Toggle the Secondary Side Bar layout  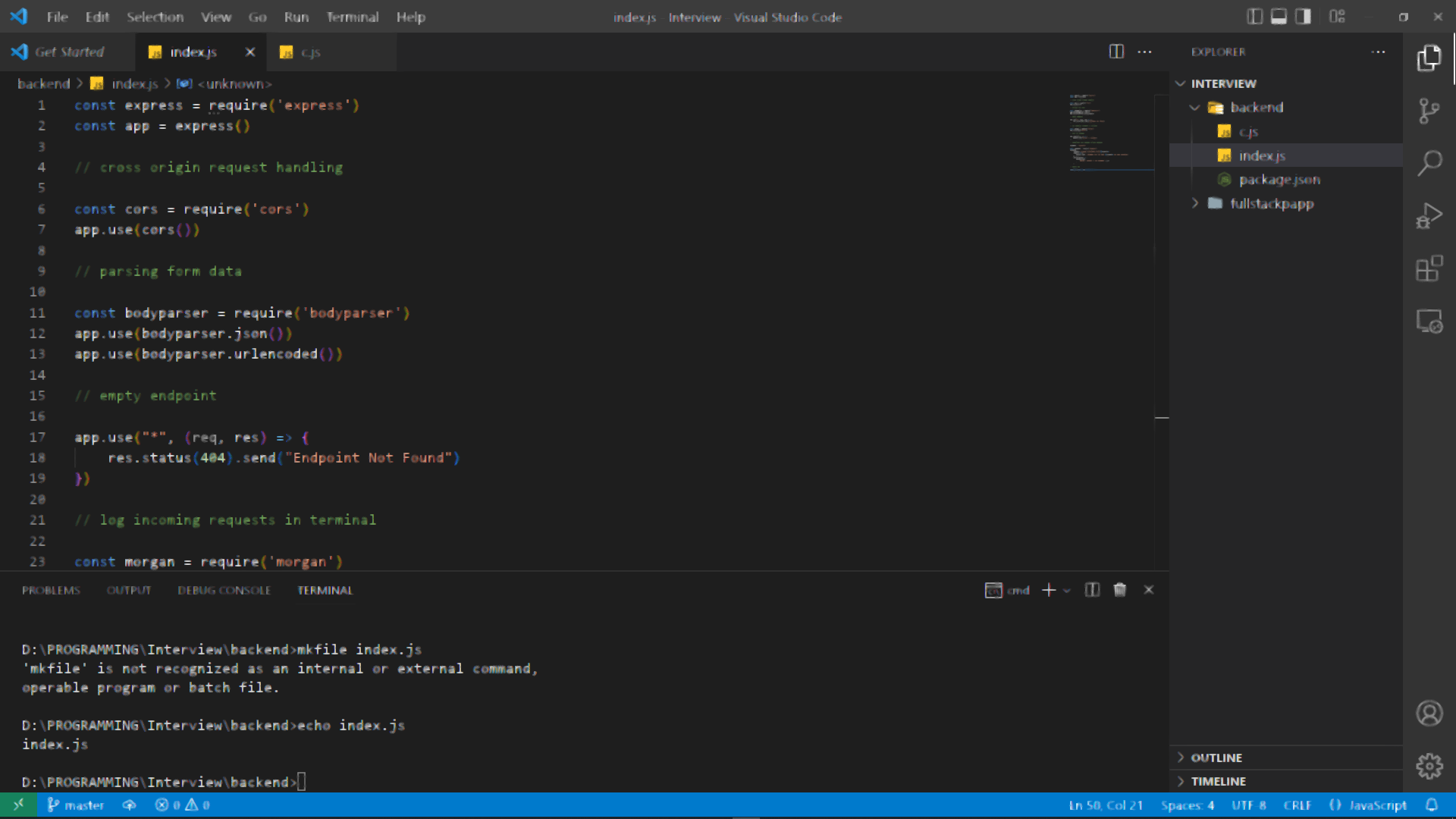tap(1303, 17)
